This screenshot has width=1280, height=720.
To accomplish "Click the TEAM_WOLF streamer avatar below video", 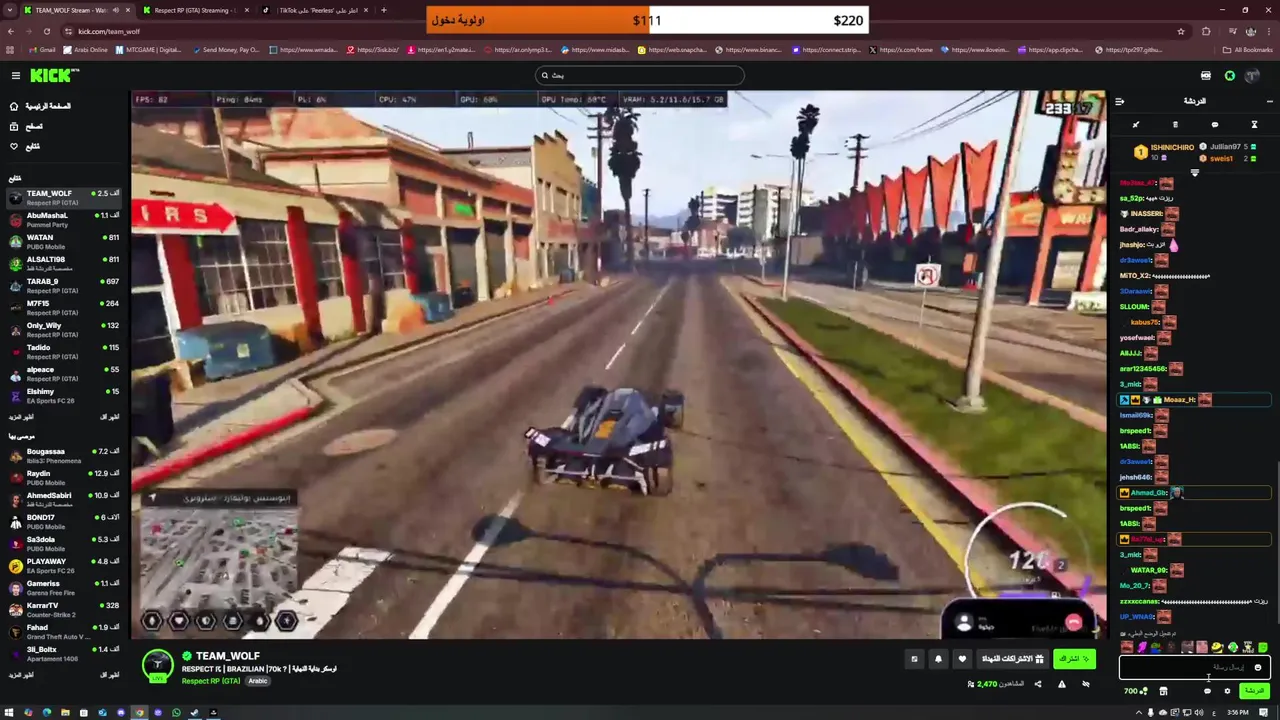I will 157,665.
